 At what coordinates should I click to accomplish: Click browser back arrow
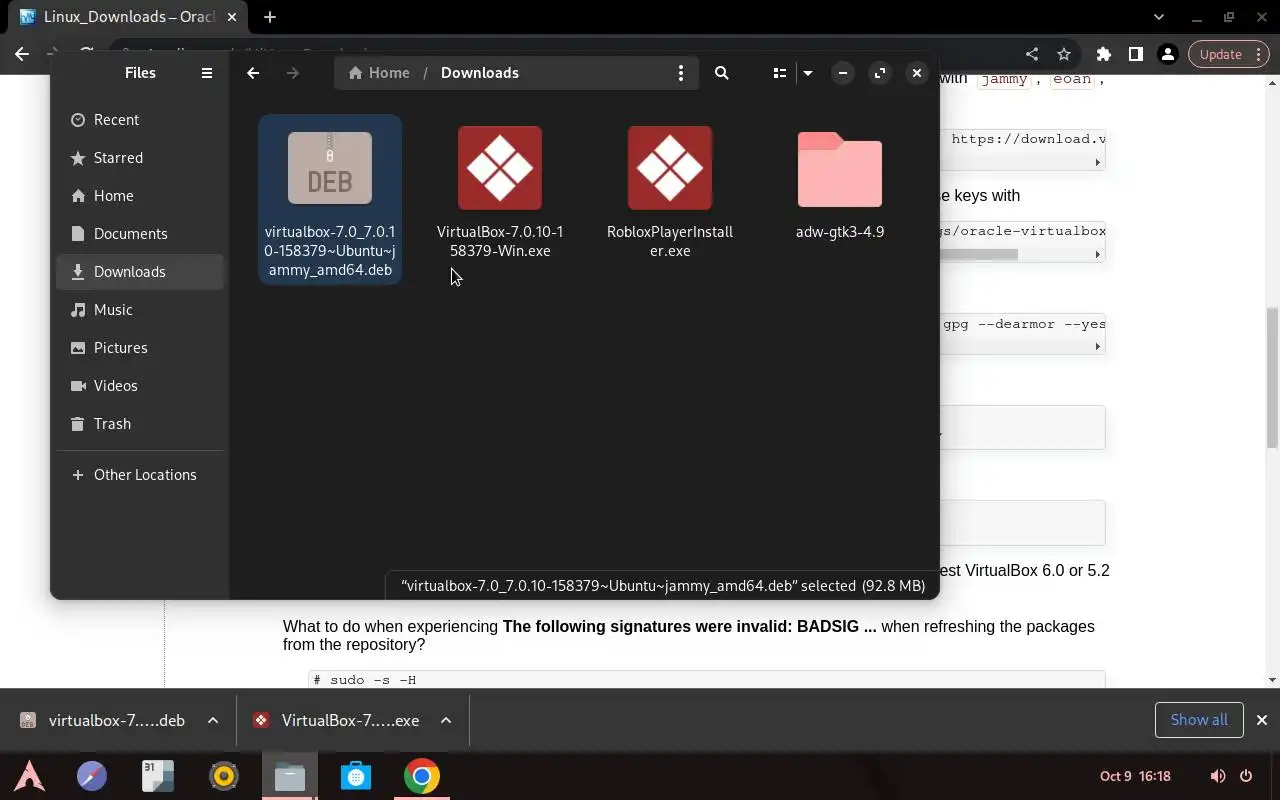pyautogui.click(x=22, y=54)
